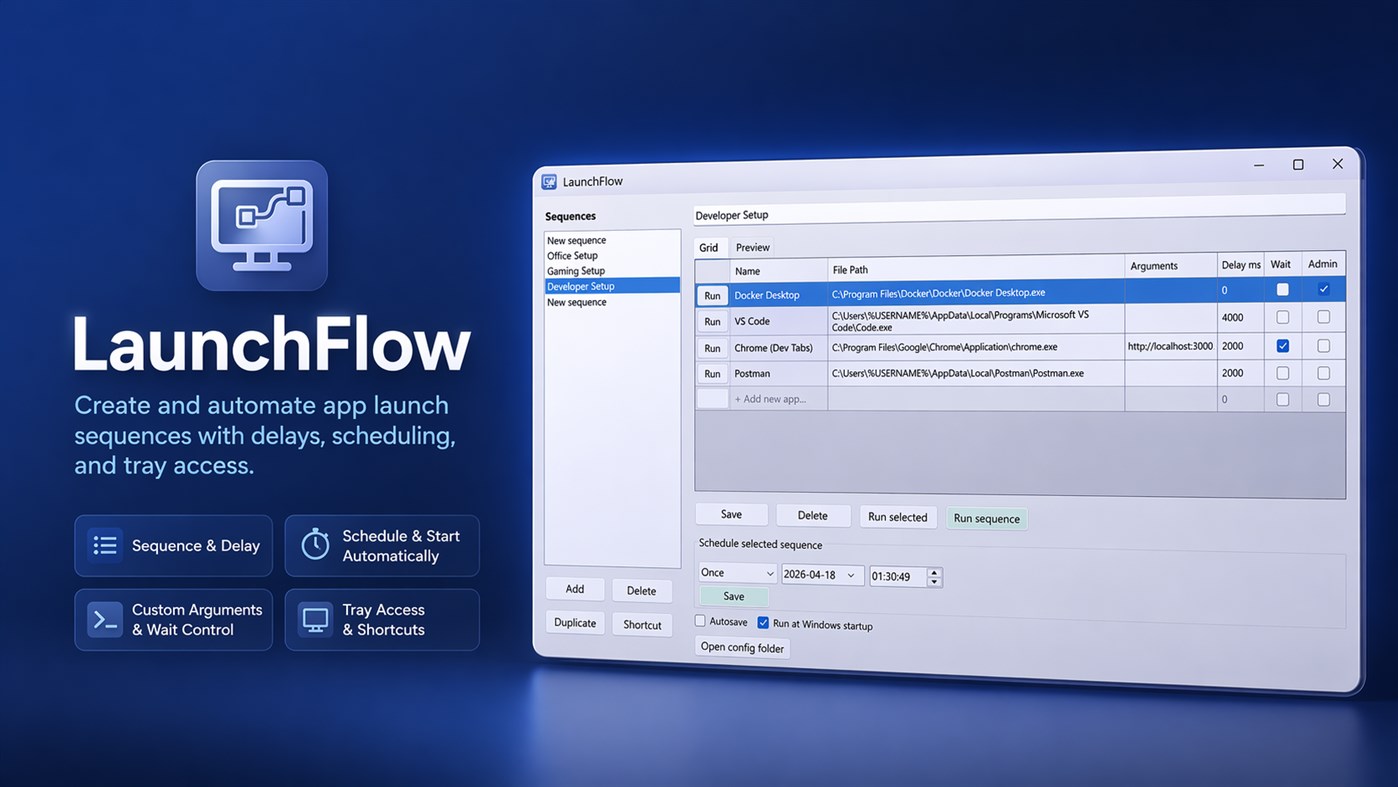Click the Tray Access monitor icon
The image size is (1398, 787).
tap(316, 619)
